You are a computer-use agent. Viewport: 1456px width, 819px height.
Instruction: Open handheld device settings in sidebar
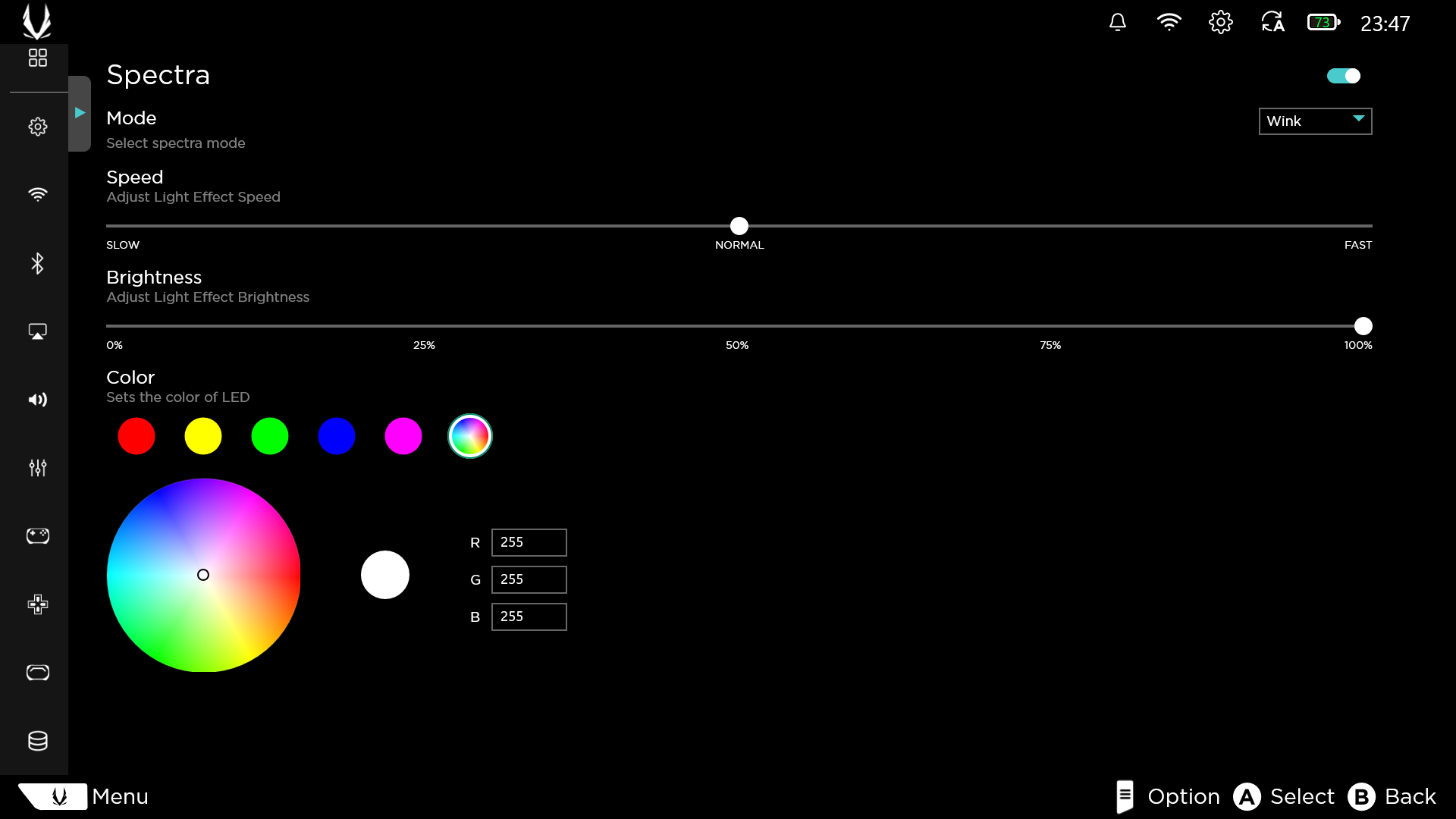point(37,673)
